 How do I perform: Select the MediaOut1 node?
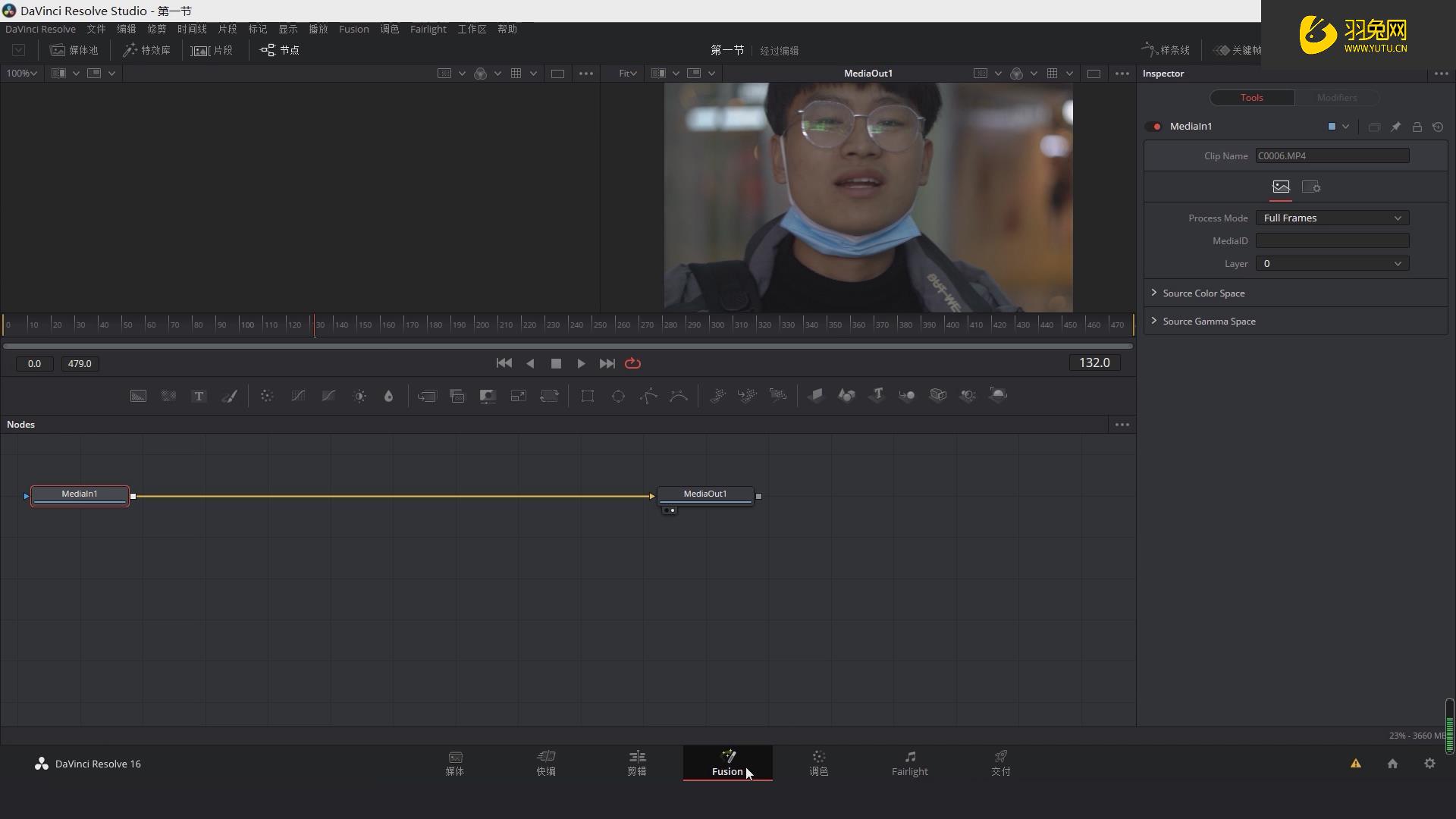[x=705, y=494]
